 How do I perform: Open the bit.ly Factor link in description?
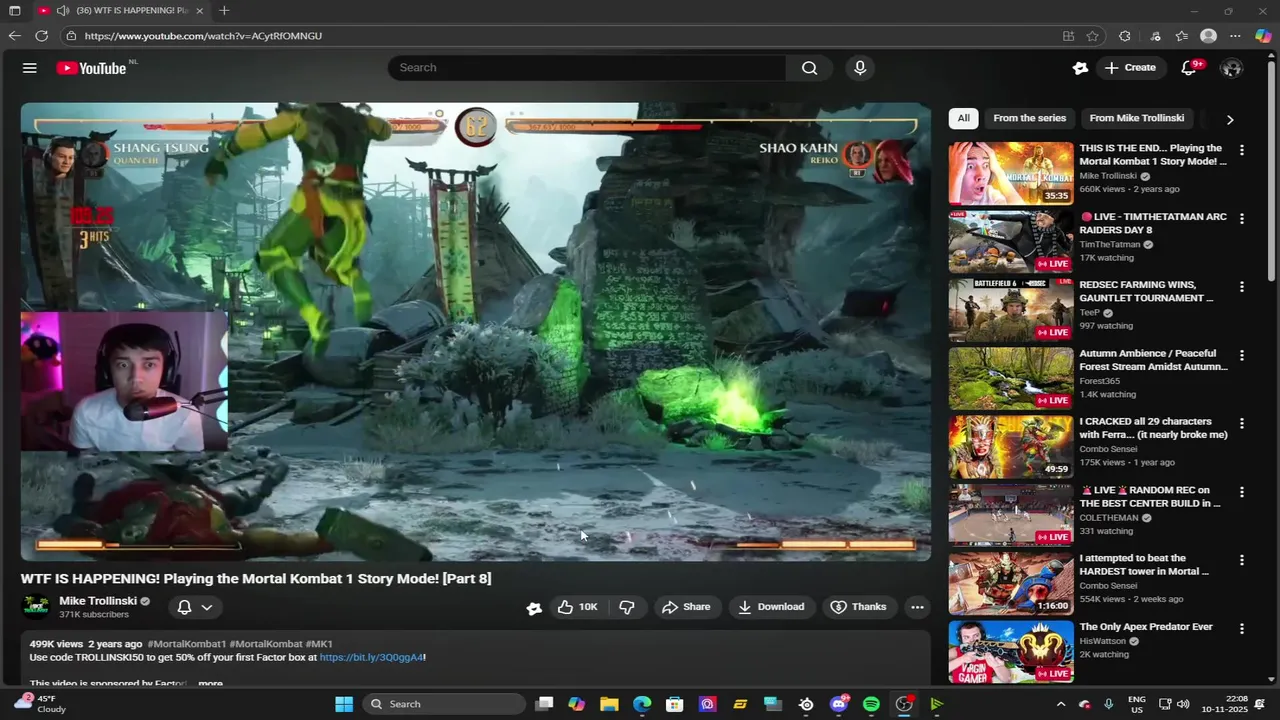click(x=371, y=657)
